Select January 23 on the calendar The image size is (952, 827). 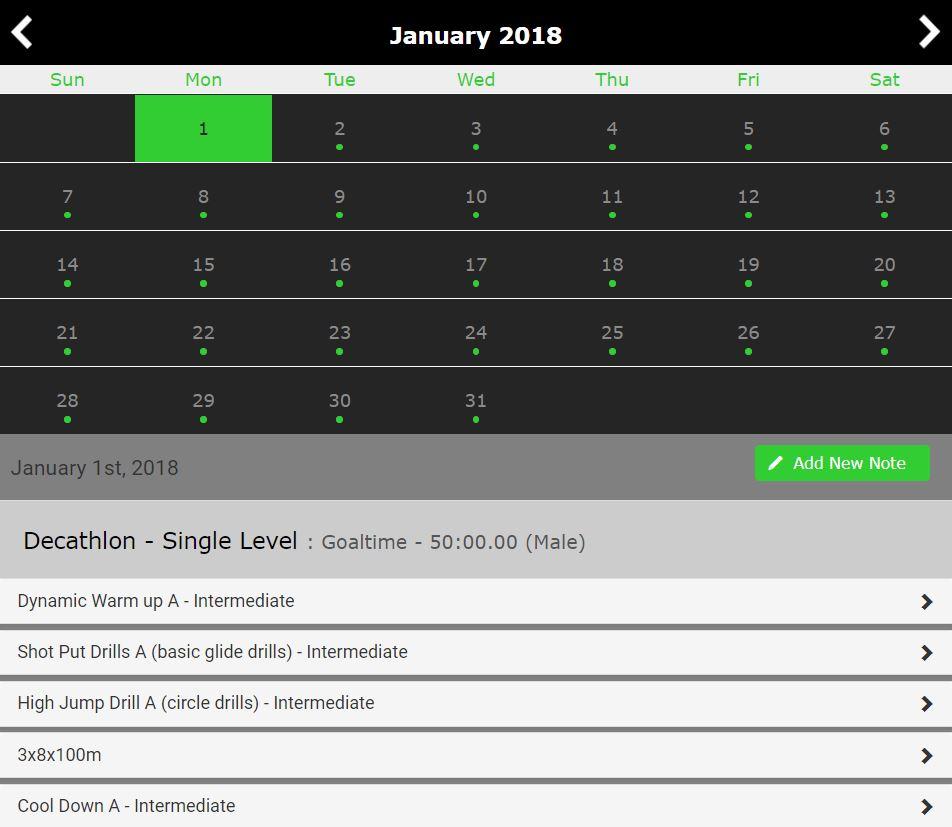[x=339, y=333]
